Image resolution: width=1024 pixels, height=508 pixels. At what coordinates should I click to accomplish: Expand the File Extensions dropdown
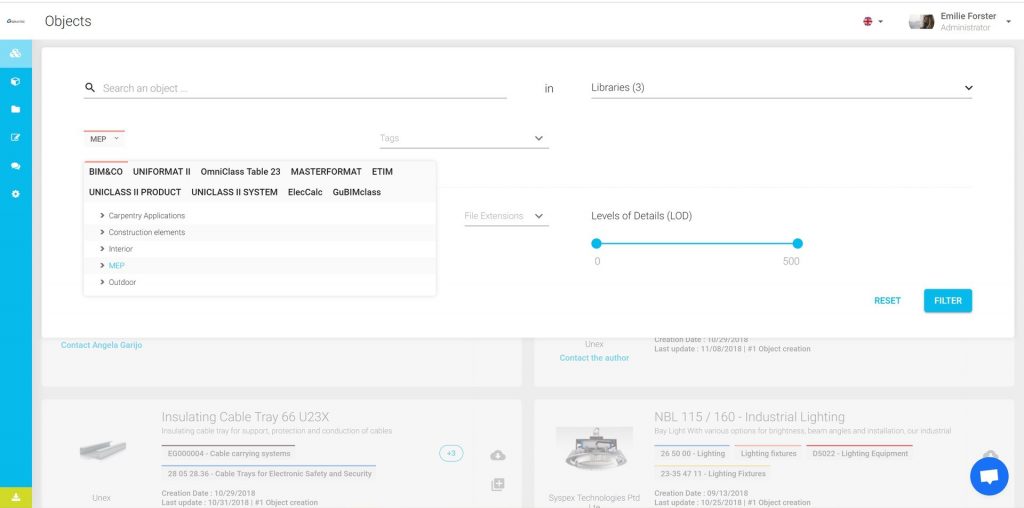tap(505, 216)
